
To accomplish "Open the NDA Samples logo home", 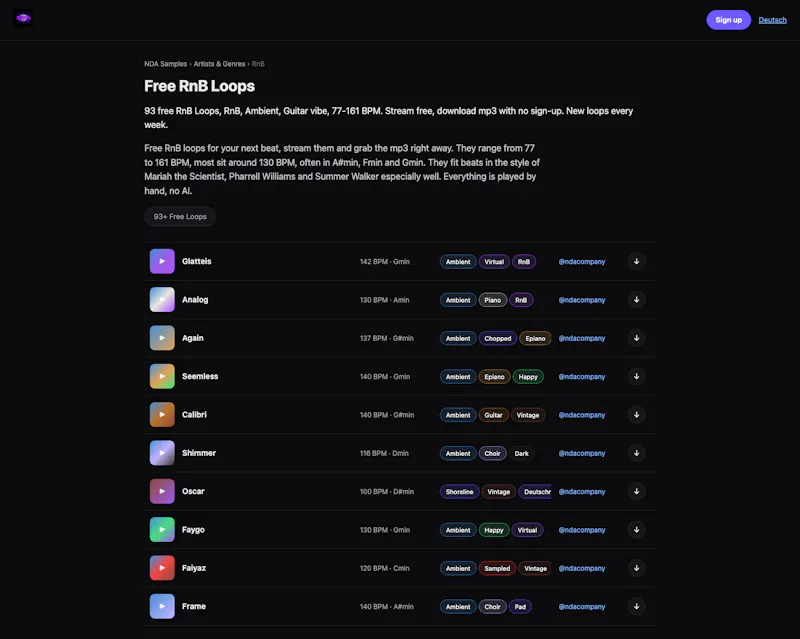I will [x=23, y=18].
